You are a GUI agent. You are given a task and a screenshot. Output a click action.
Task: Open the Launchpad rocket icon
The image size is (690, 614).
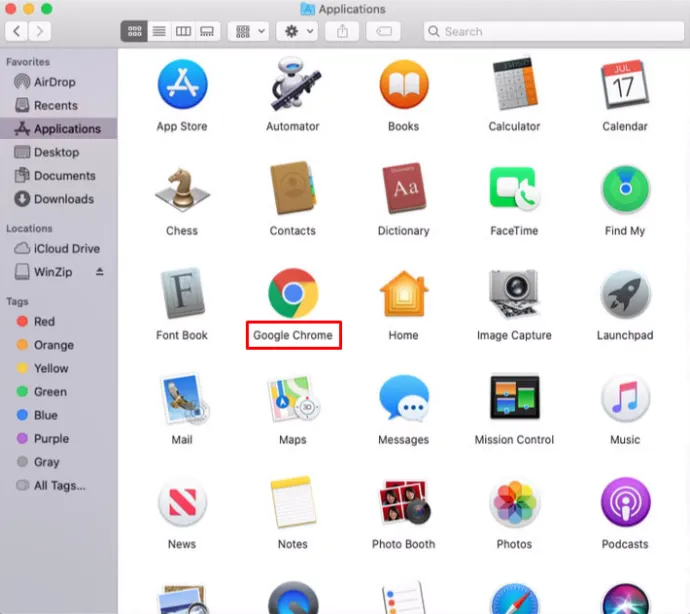(x=625, y=294)
